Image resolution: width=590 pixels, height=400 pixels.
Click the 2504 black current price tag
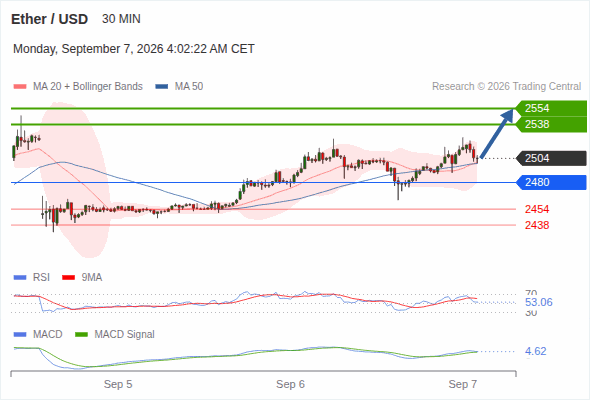click(x=552, y=158)
